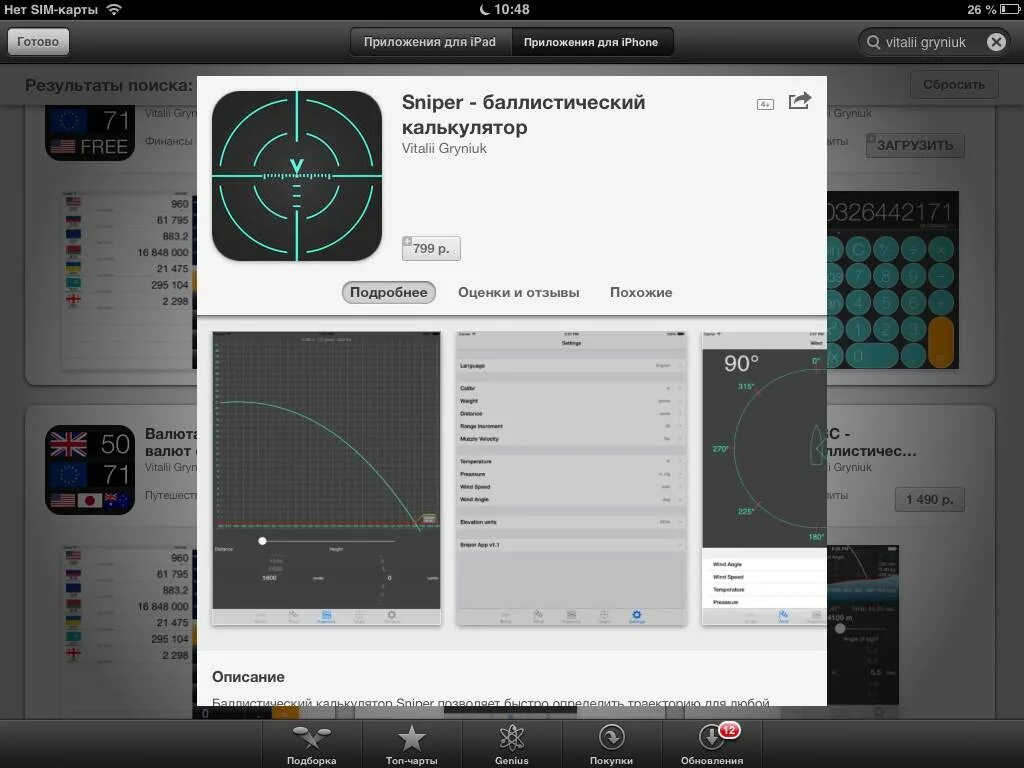
Task: Open the Похожие tab
Action: click(x=641, y=293)
